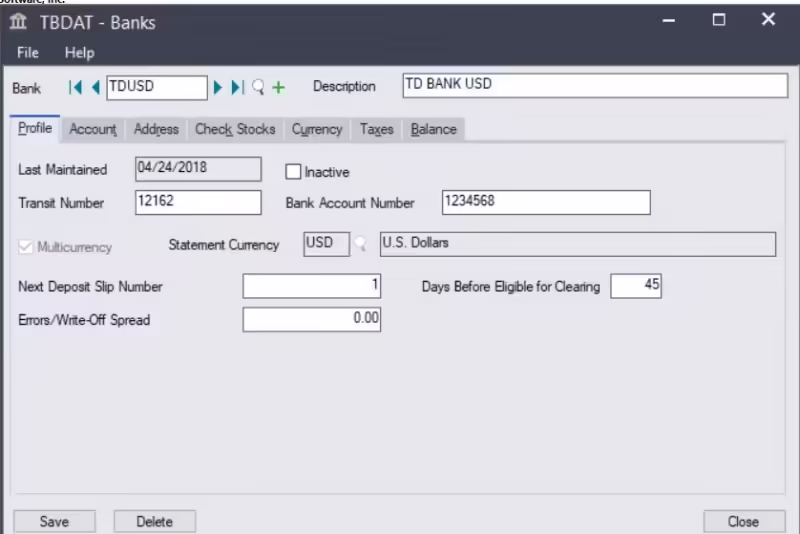Go to first bank record

75,88
